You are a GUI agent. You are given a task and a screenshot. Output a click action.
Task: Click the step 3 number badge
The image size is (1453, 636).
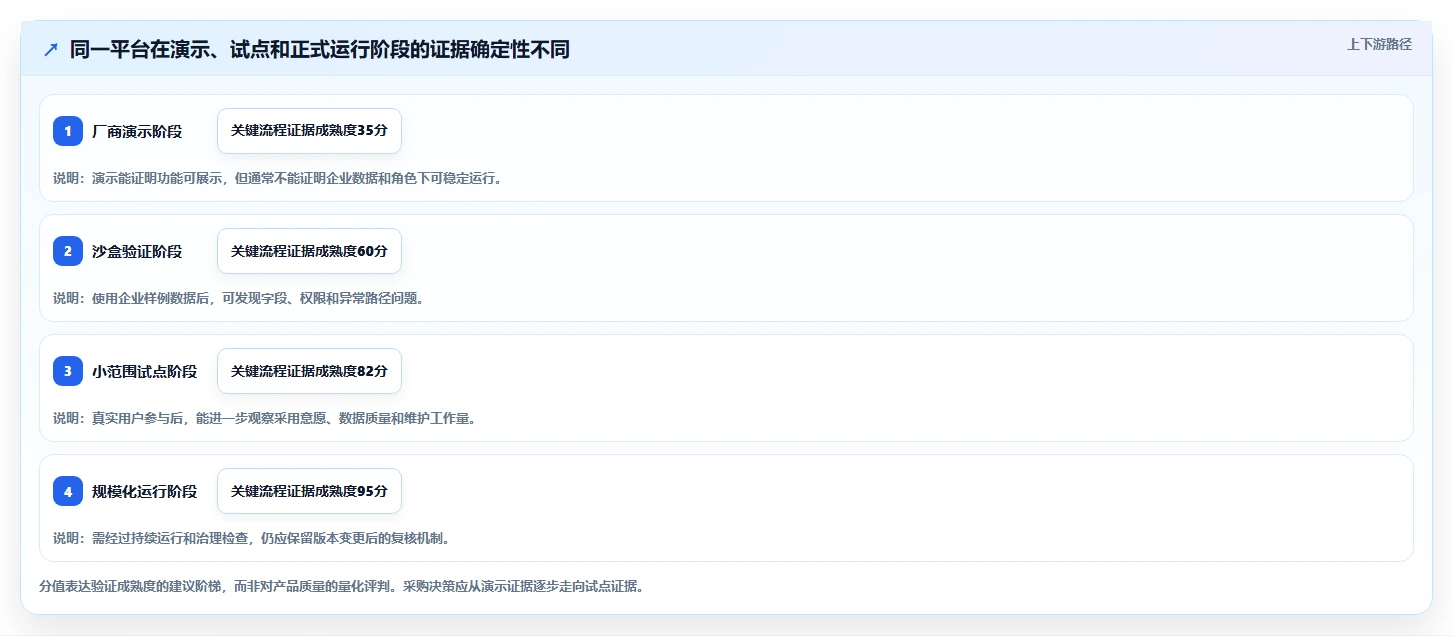(68, 371)
